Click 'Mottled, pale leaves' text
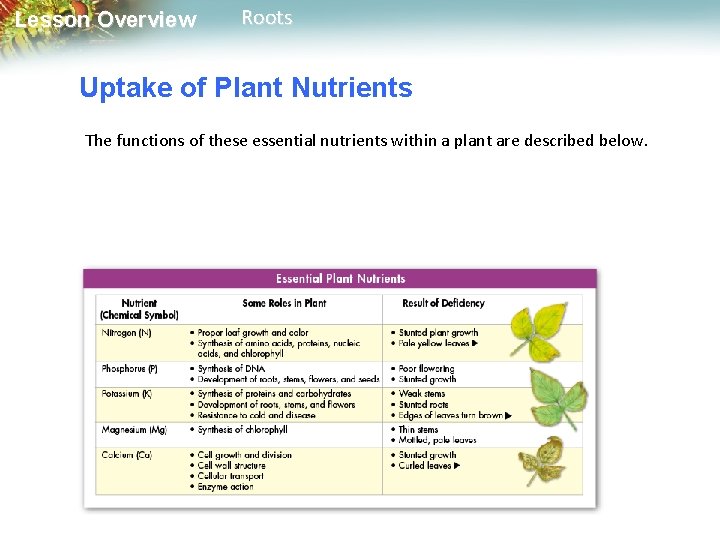This screenshot has height=540, width=720. [438, 440]
